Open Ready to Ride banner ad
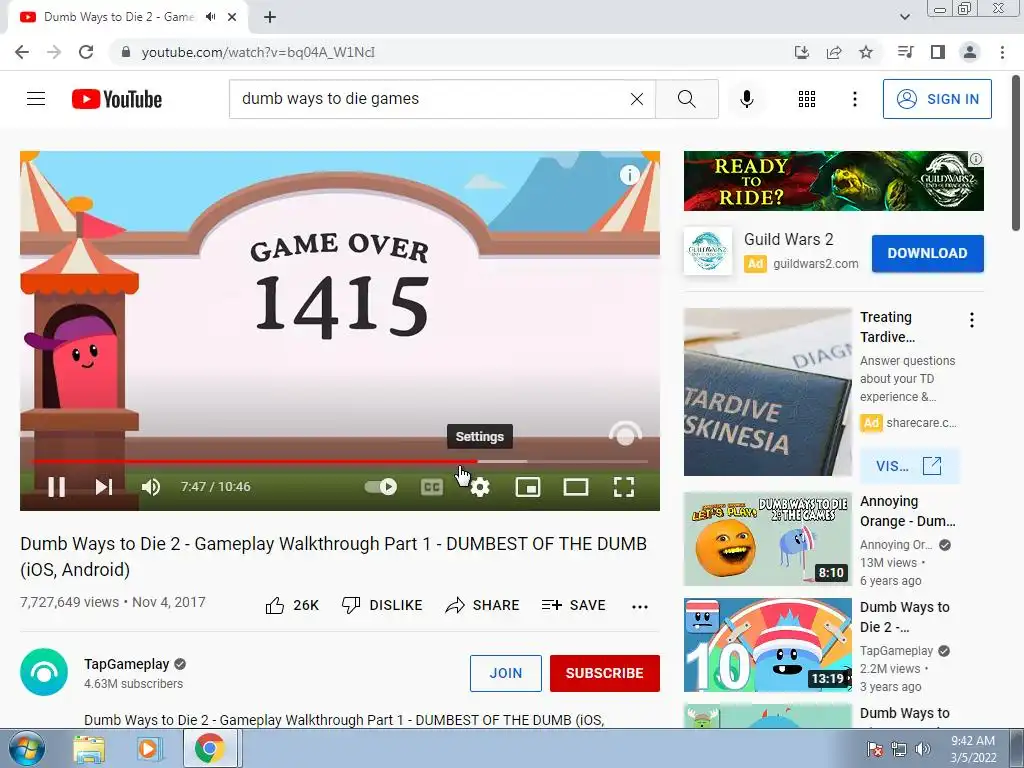Screen dimensions: 1024x768 pos(833,181)
